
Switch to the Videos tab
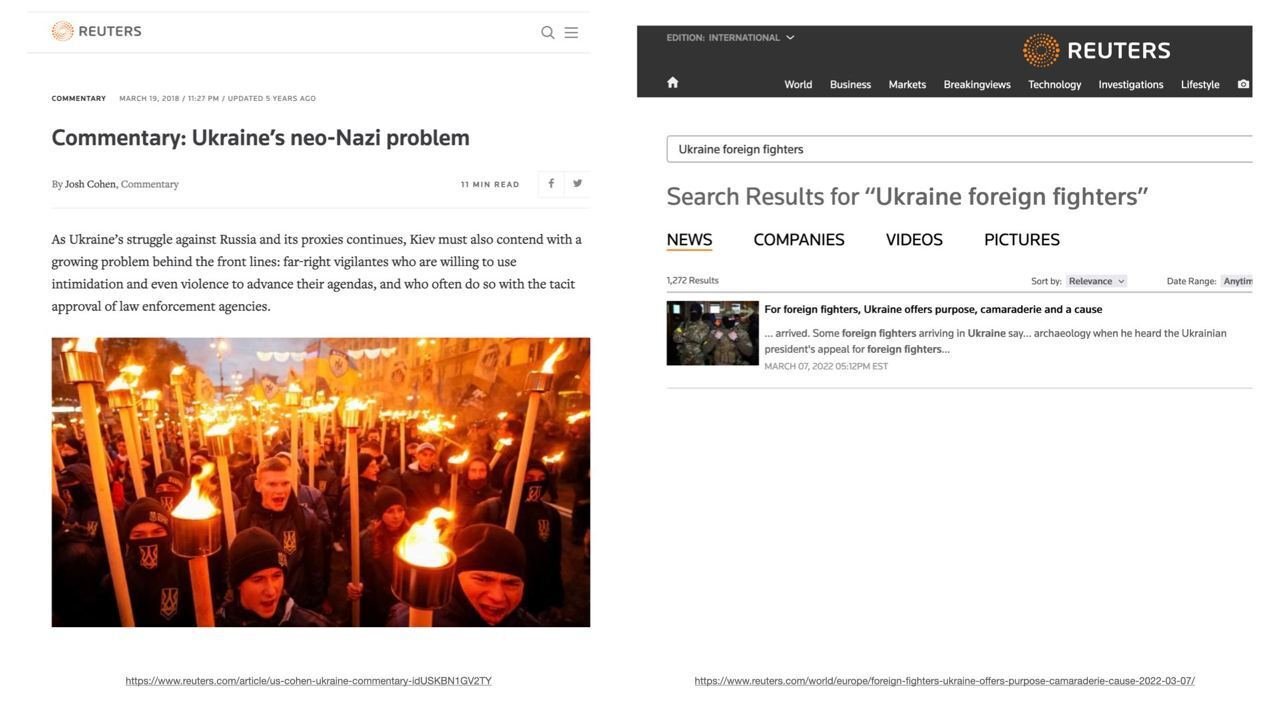tap(914, 240)
